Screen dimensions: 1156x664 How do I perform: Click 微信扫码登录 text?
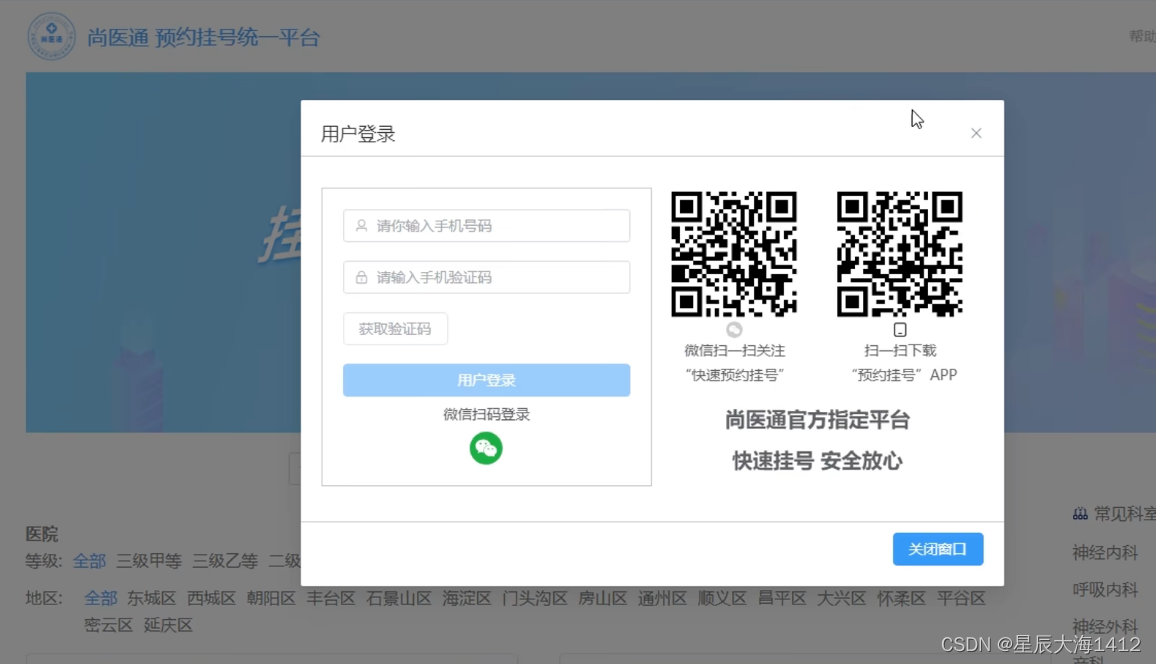(487, 414)
